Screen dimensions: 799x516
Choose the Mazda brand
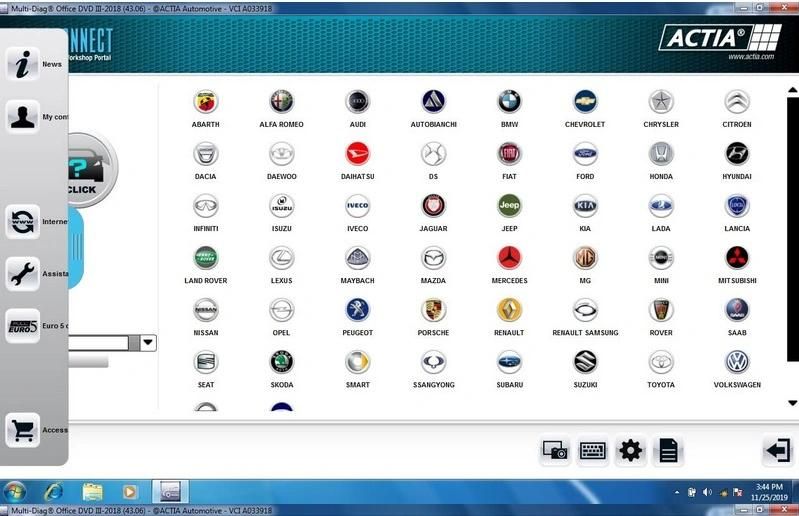(x=433, y=258)
